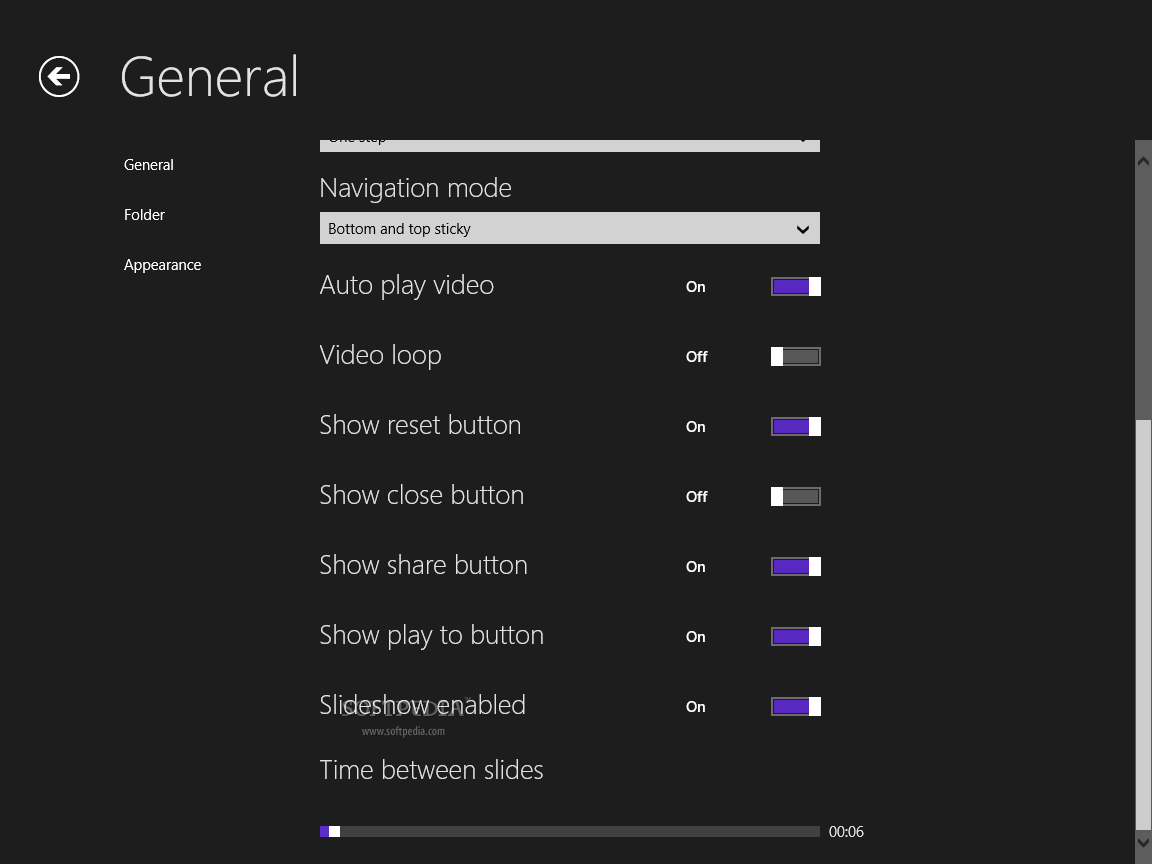Expand the Navigation mode dropdown
The height and width of the screenshot is (864, 1152).
pos(569,228)
